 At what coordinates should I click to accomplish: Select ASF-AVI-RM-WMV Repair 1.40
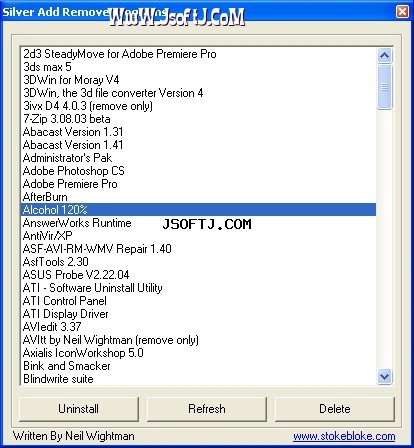point(198,249)
